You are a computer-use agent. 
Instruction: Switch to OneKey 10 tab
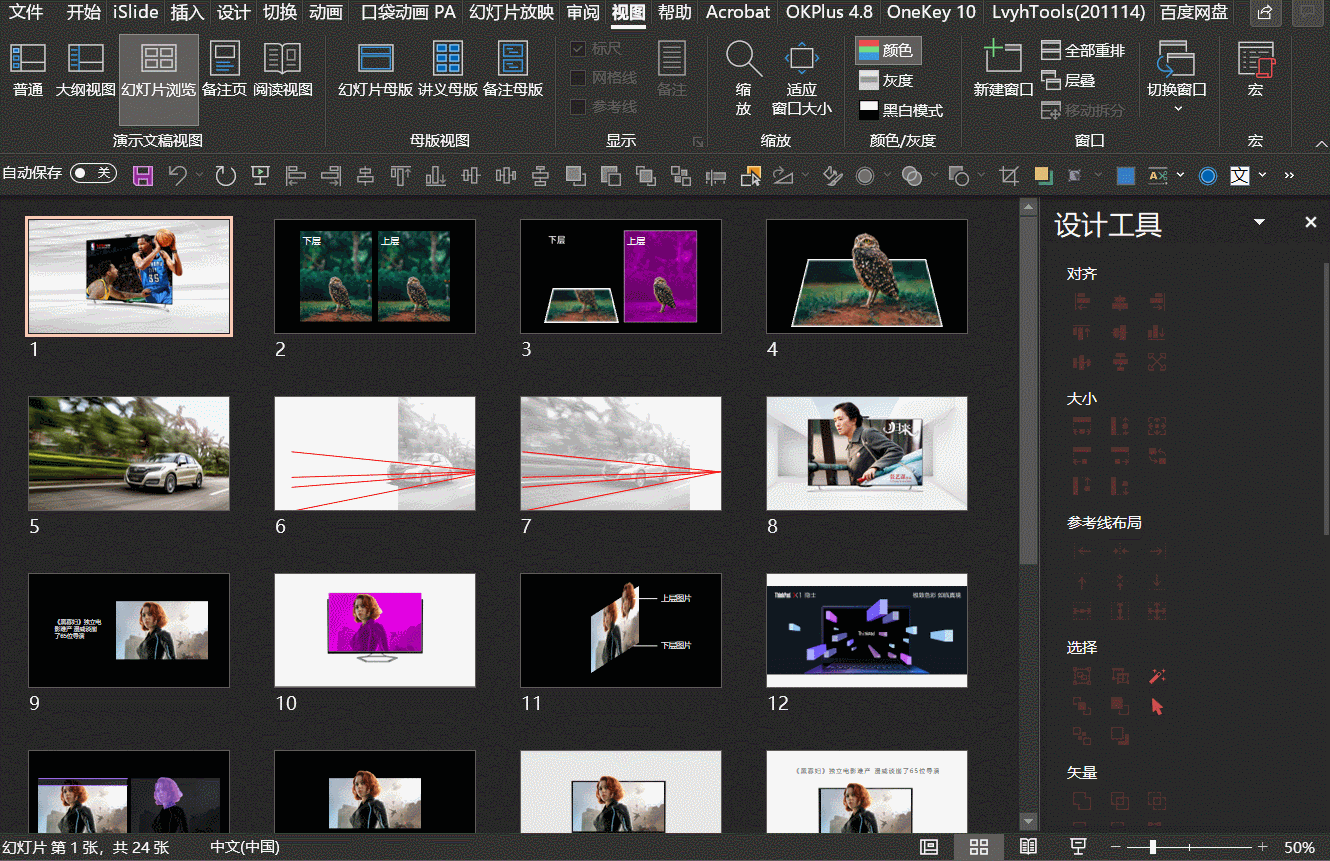tap(931, 12)
